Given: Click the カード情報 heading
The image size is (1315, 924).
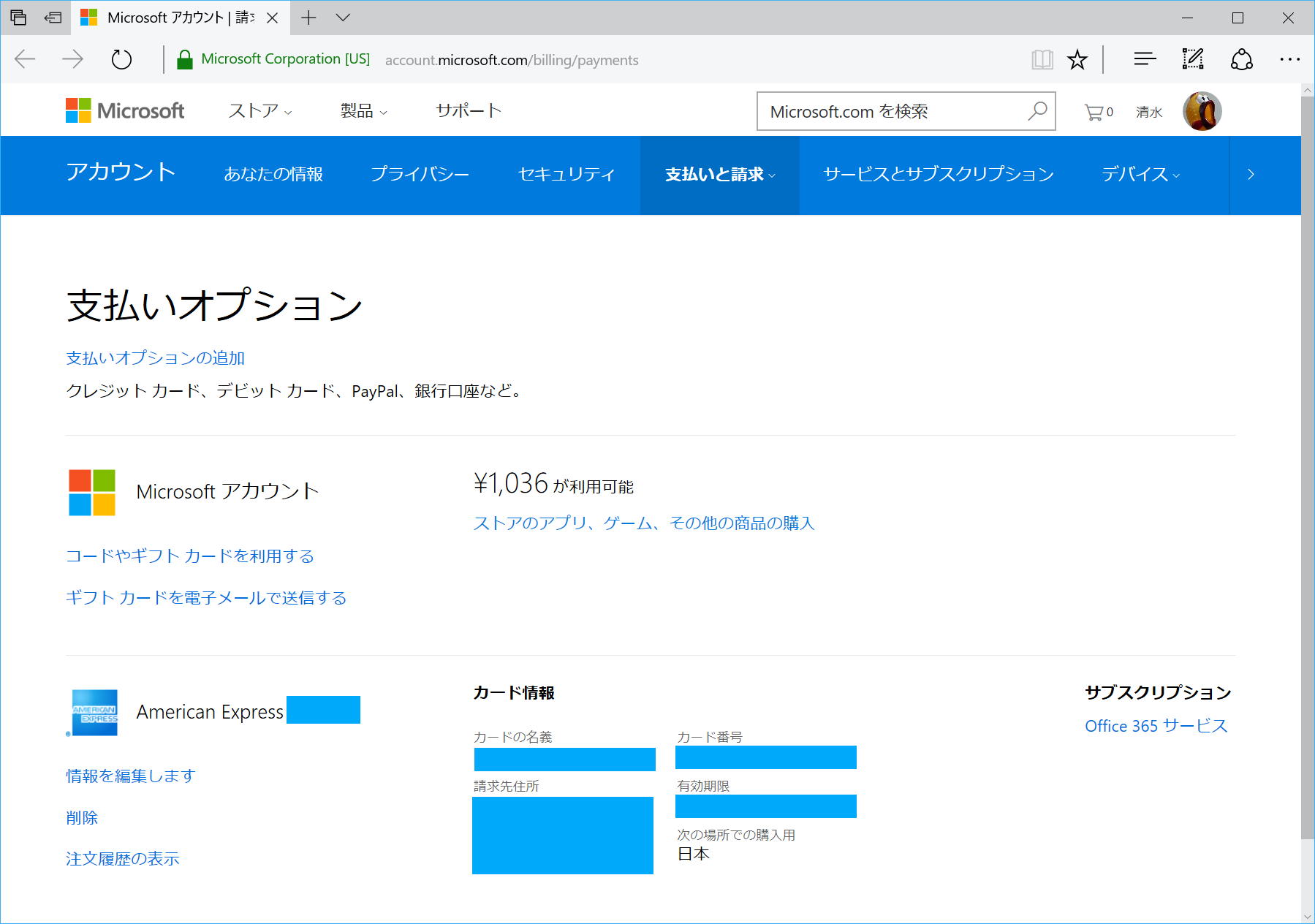Looking at the screenshot, I should [514, 693].
